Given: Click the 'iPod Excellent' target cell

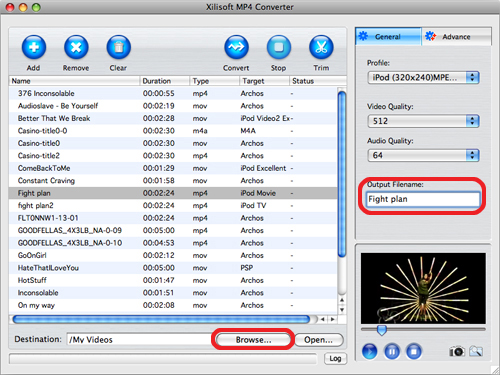Looking at the screenshot, I should (x=263, y=168).
